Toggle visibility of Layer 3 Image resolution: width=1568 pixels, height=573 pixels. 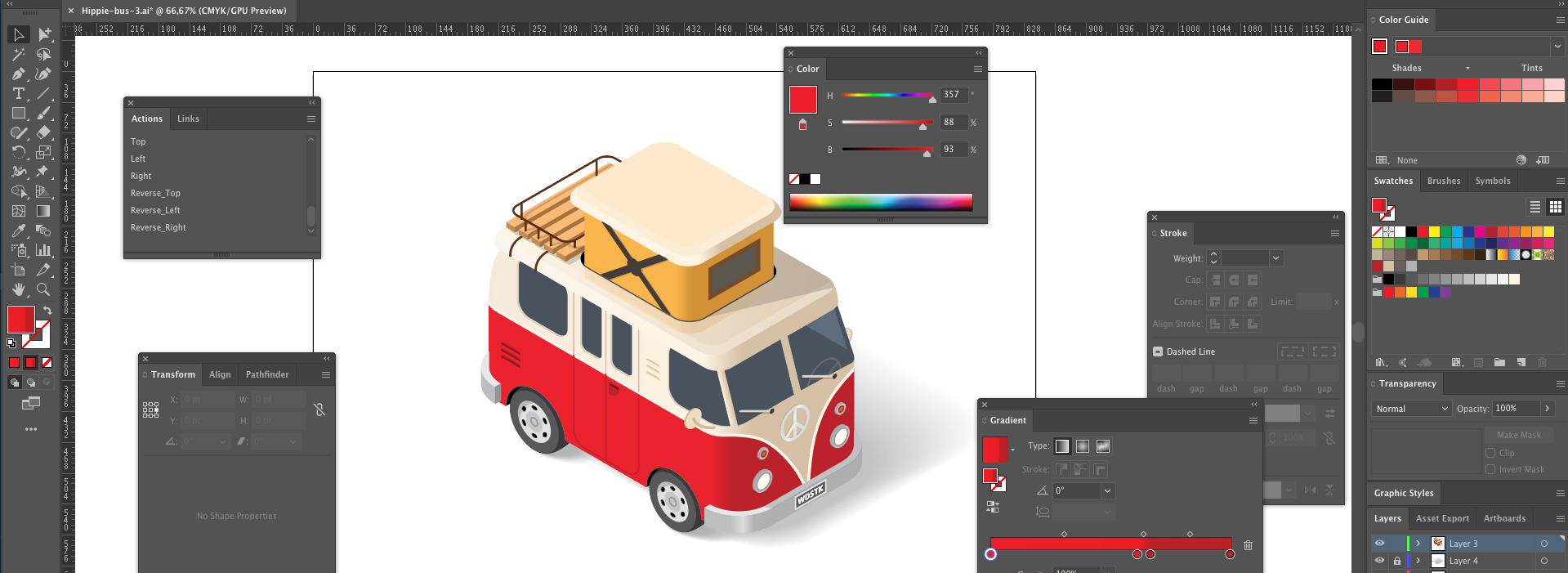coord(1379,544)
